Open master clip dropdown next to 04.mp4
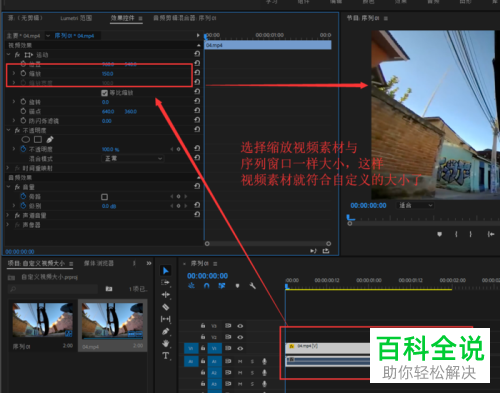500x393 pixels. pos(48,36)
